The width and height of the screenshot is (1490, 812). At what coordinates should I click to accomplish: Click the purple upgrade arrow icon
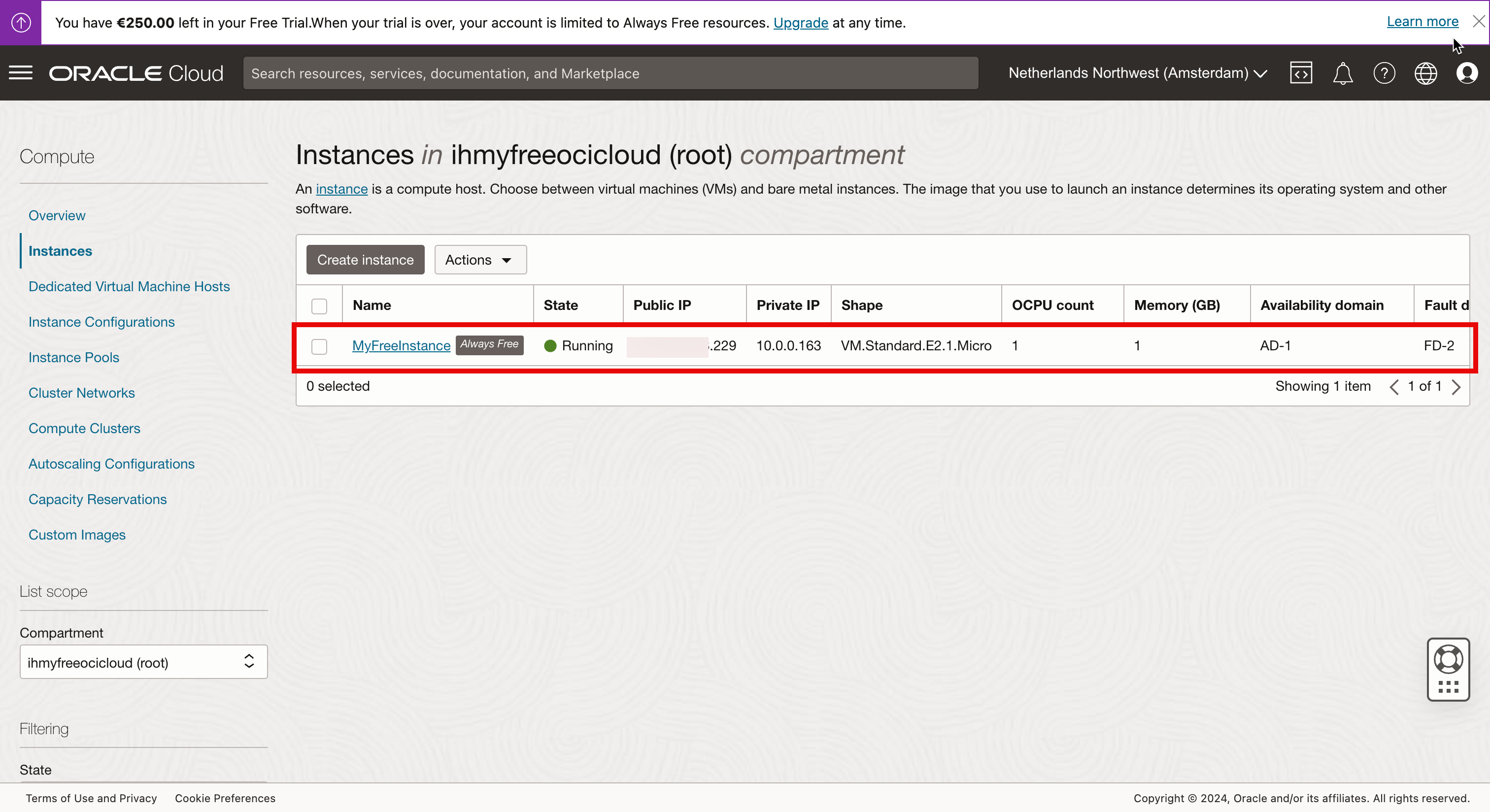click(x=21, y=23)
